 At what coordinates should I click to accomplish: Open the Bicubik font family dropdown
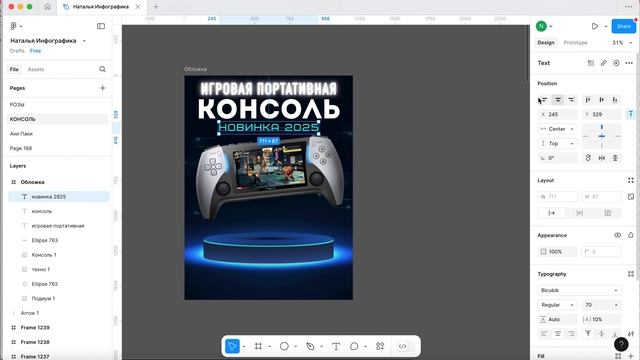(x=579, y=290)
